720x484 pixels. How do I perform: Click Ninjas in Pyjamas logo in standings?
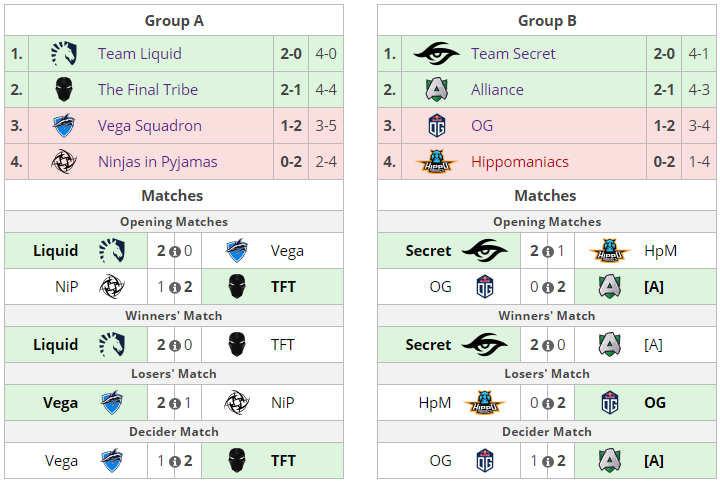click(x=65, y=162)
